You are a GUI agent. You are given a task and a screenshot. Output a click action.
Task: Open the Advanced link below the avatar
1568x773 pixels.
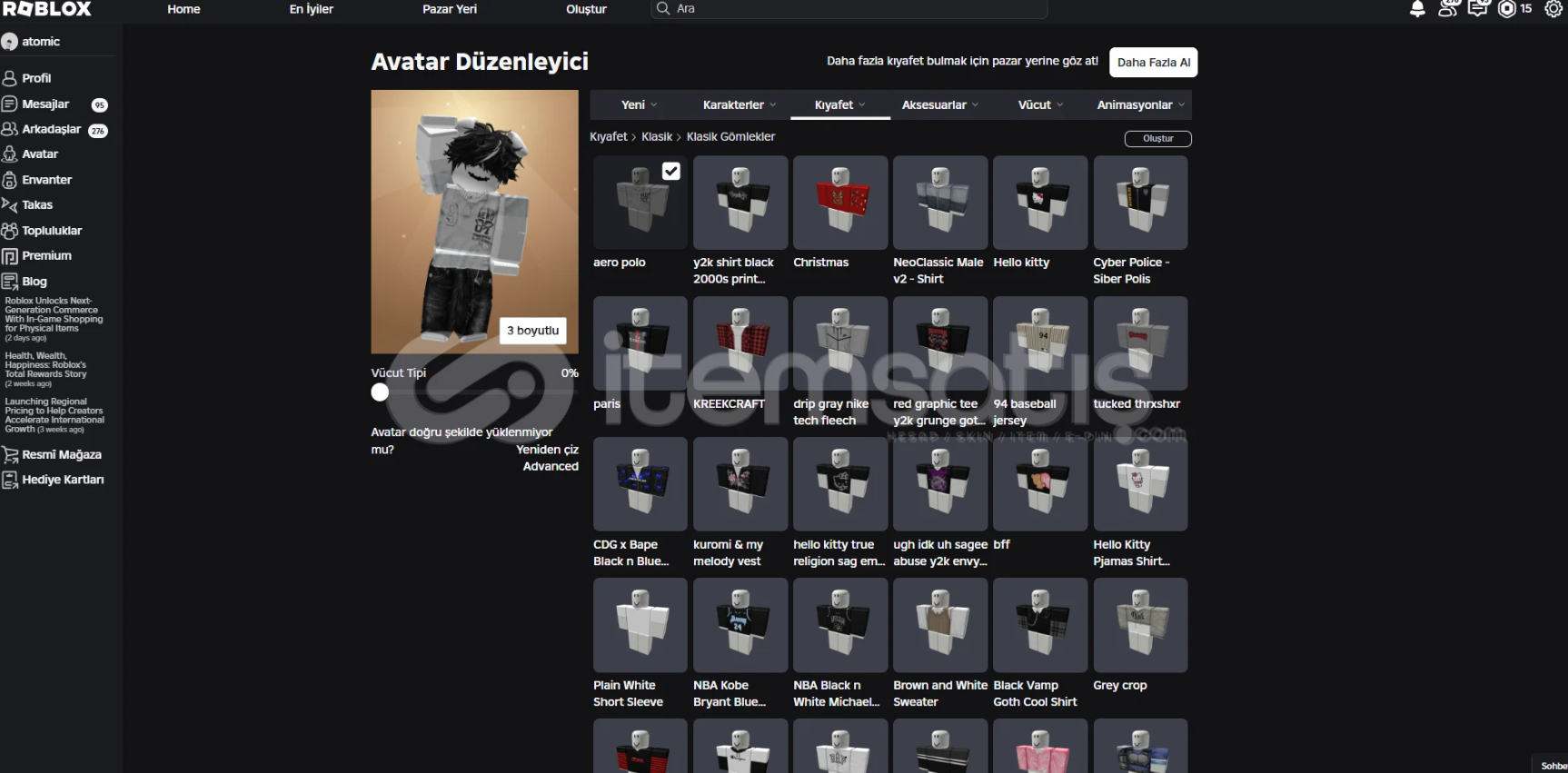tap(551, 466)
